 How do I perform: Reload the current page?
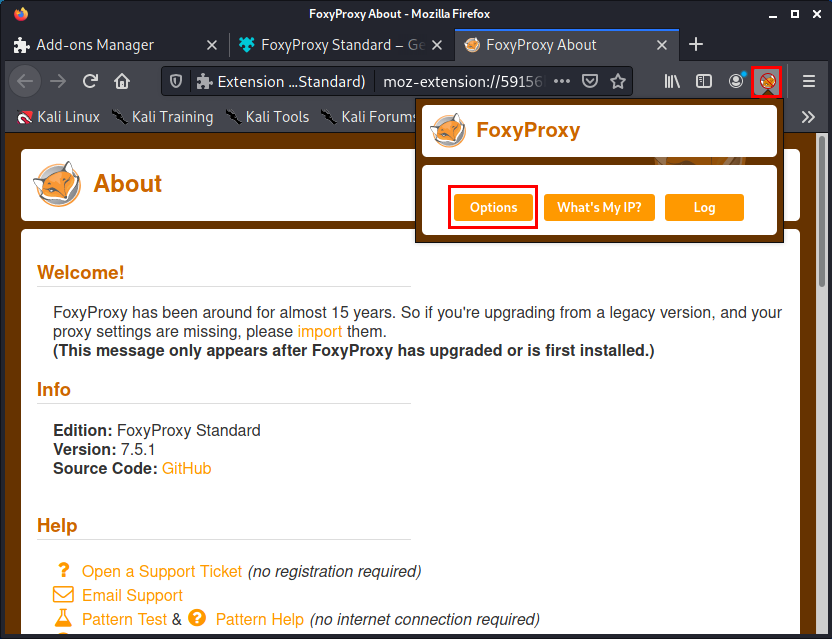point(90,81)
